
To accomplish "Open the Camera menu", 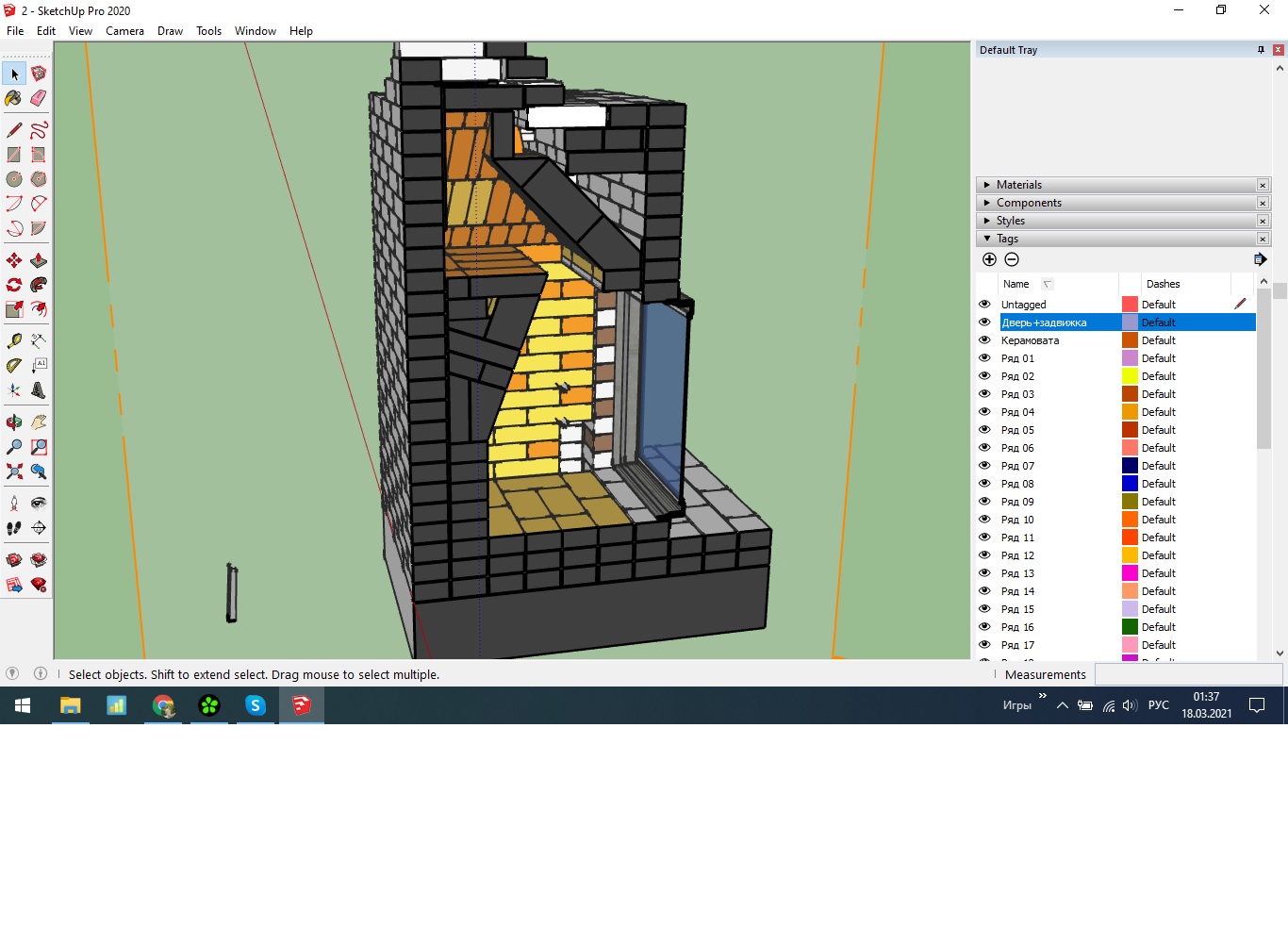I will point(124,31).
